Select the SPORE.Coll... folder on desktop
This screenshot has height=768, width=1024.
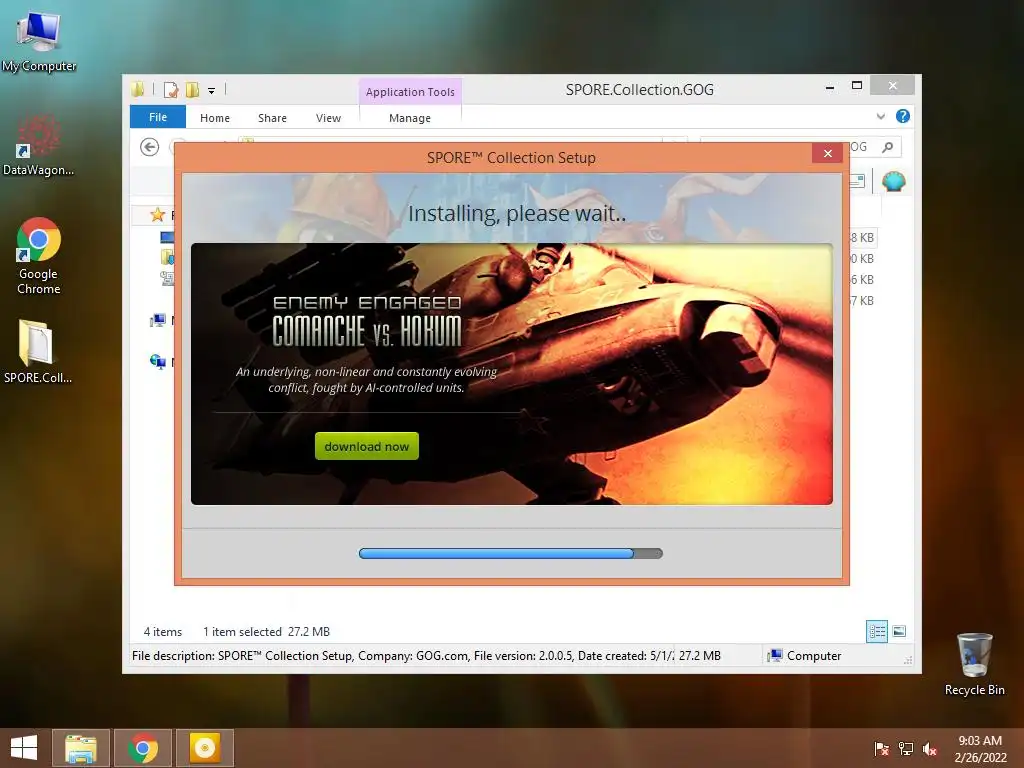point(38,351)
